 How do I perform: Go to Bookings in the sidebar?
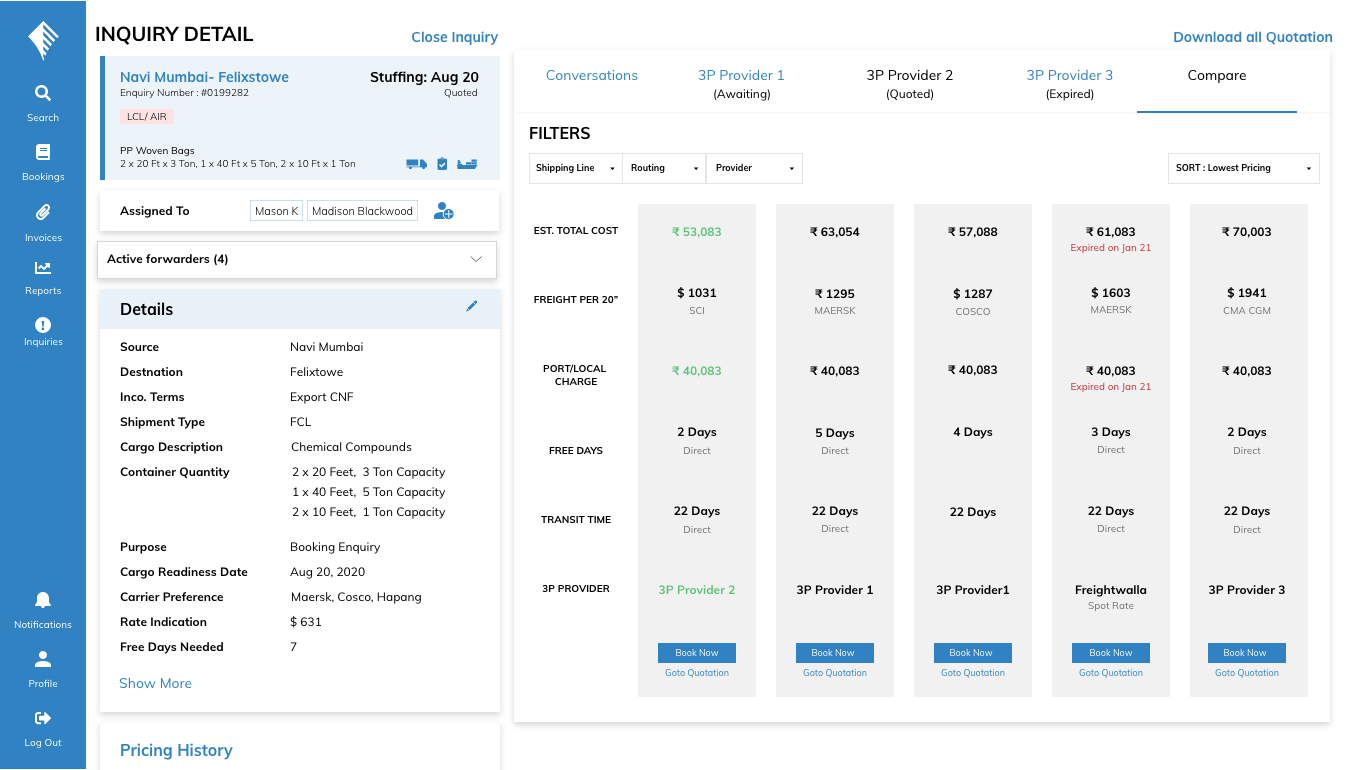tap(43, 153)
